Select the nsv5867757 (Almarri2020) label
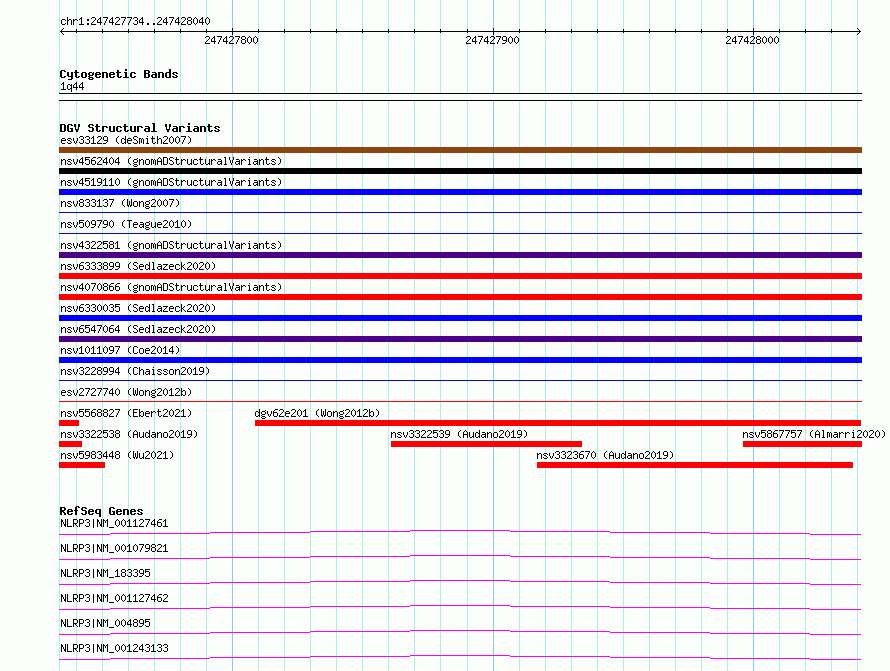The width and height of the screenshot is (890, 671). pyautogui.click(x=813, y=434)
